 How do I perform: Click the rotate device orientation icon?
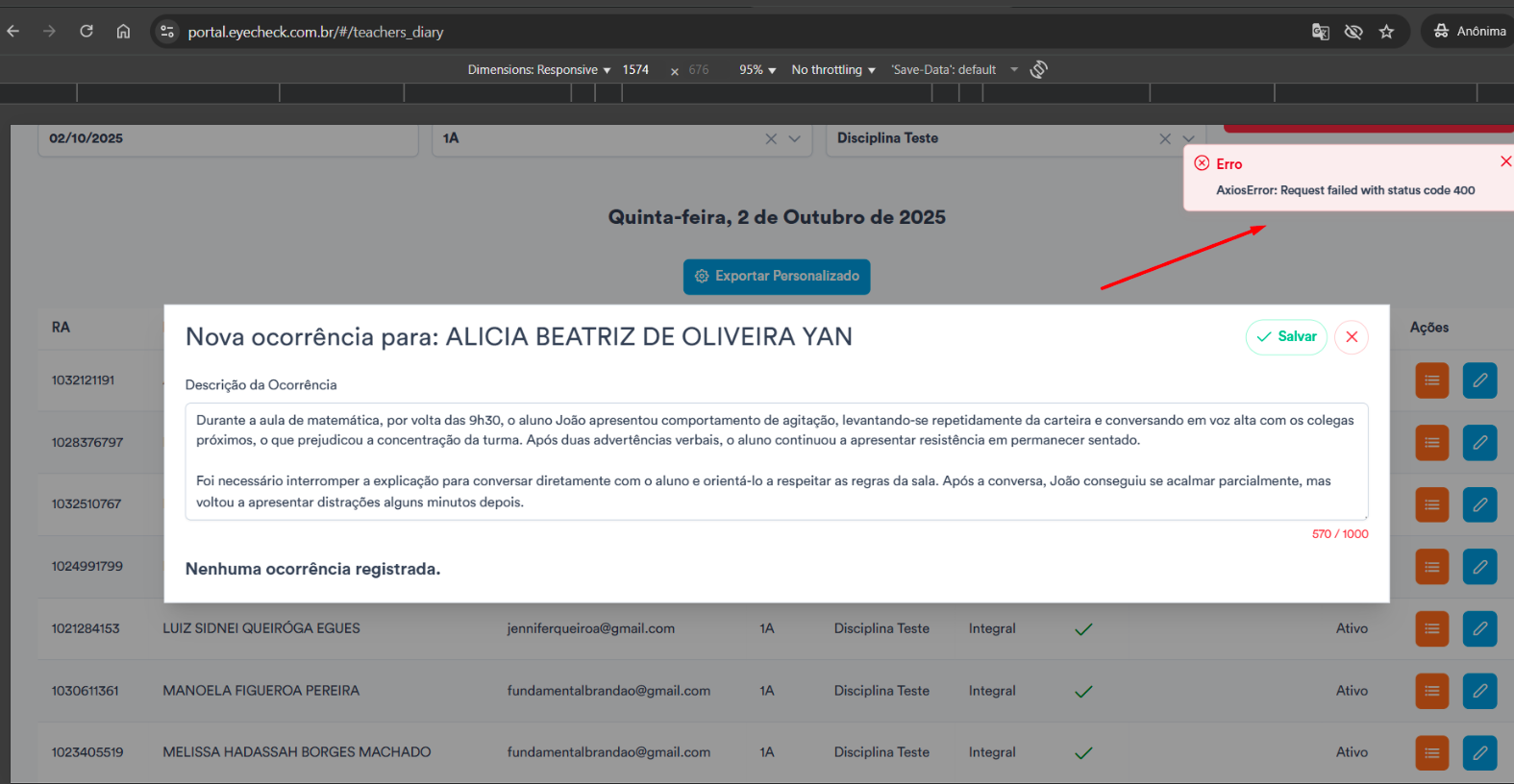(1038, 69)
